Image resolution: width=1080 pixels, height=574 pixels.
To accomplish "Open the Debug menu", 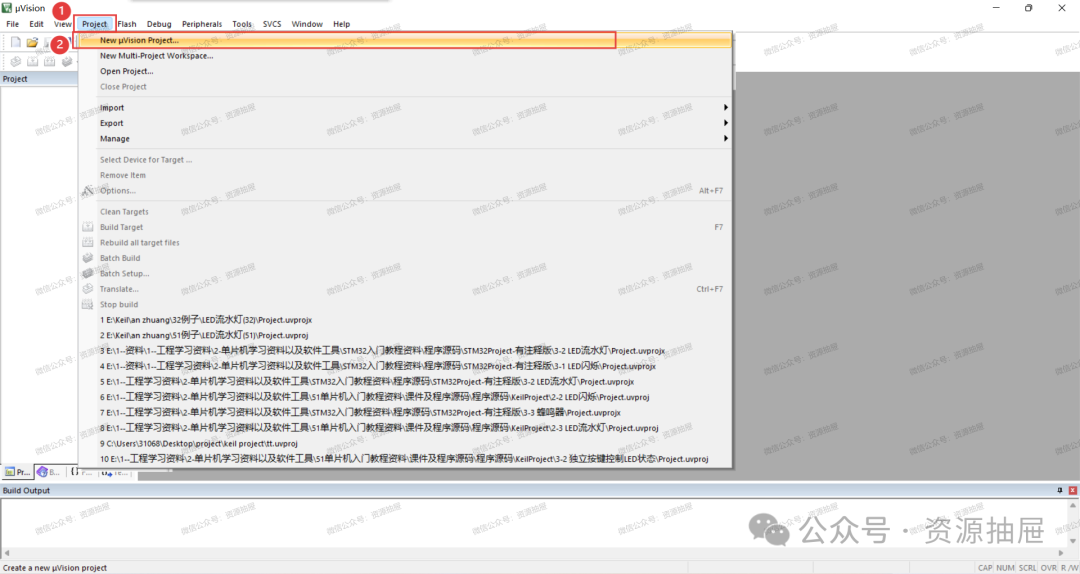I will coord(159,24).
